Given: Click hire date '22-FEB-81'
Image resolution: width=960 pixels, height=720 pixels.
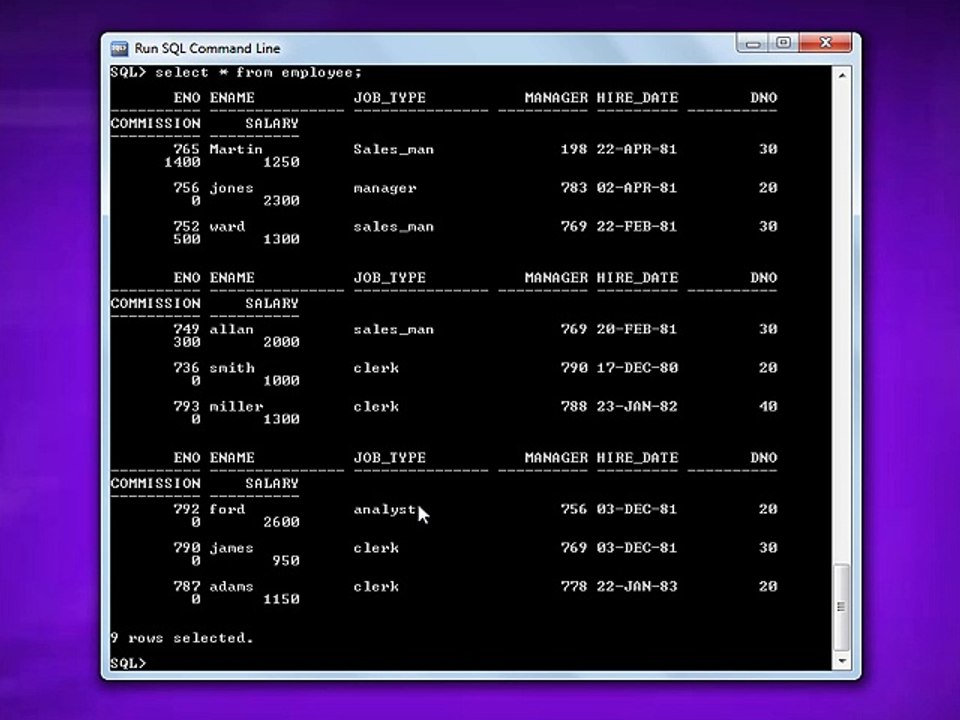Looking at the screenshot, I should 637,227.
